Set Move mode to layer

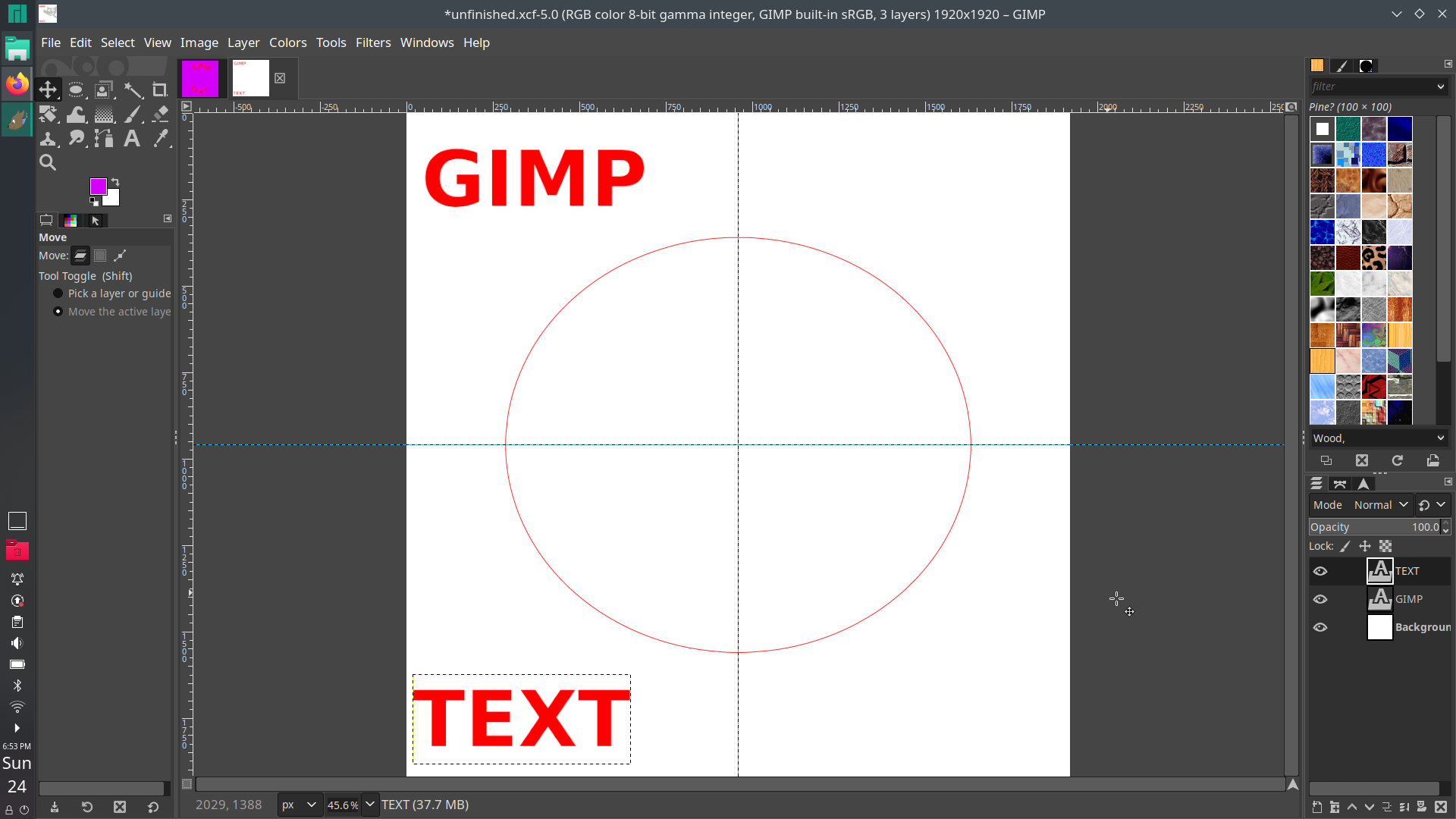(80, 256)
